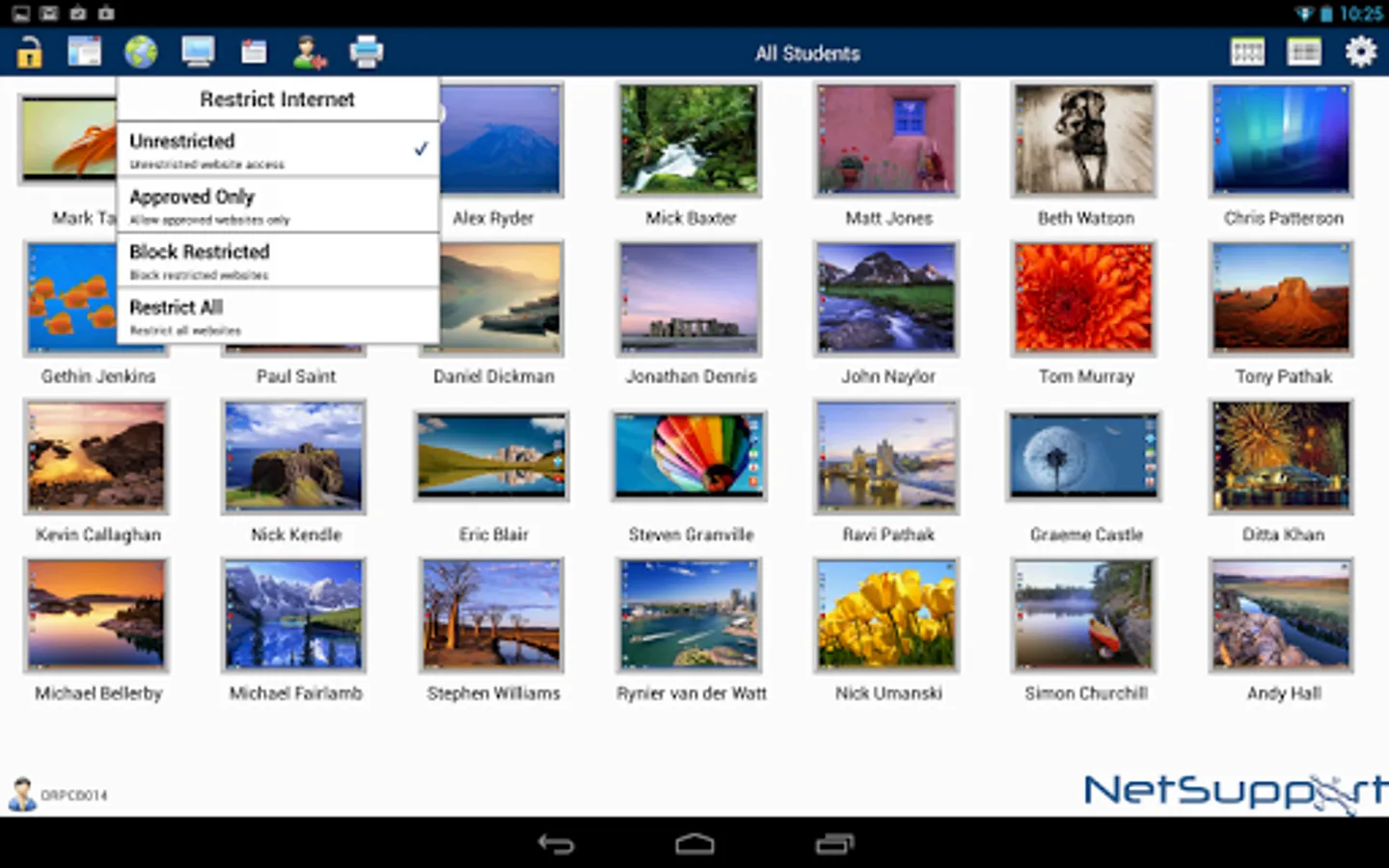Screen dimensions: 1389x868
Task: Tap Android recent apps button
Action: (x=834, y=844)
